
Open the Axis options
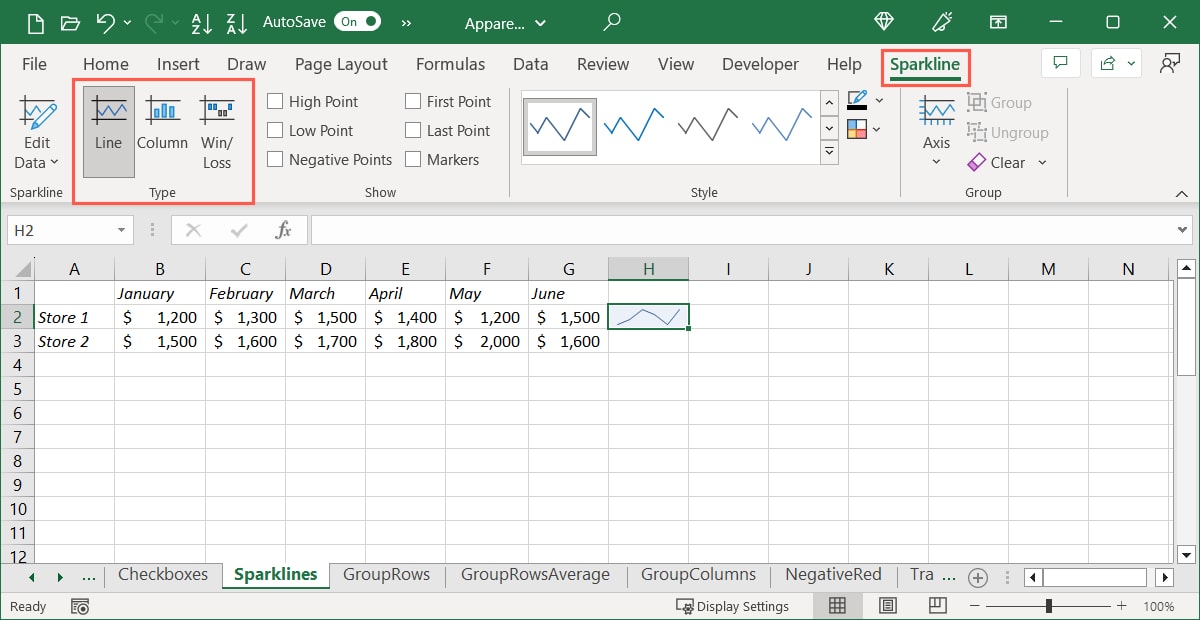point(936,132)
